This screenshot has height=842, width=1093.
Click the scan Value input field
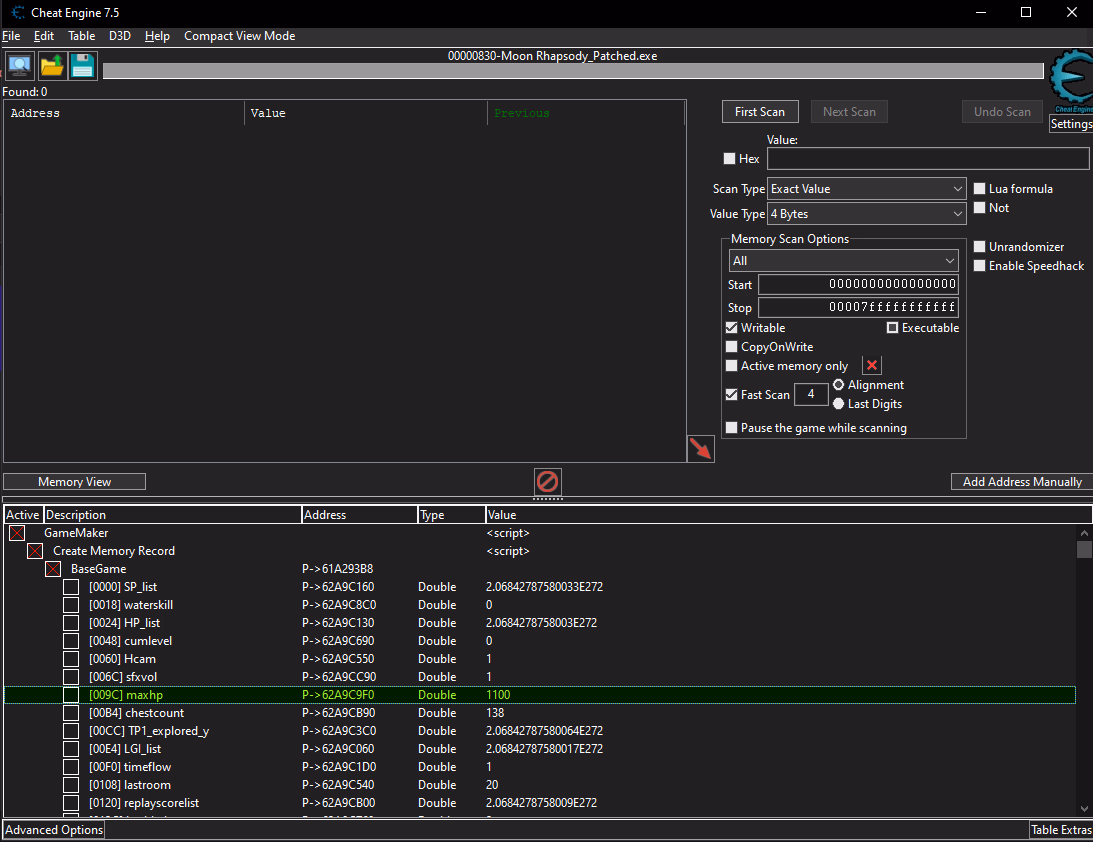coord(927,159)
